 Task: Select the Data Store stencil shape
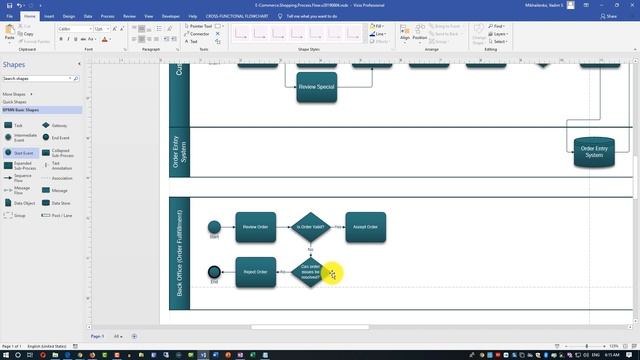56,203
